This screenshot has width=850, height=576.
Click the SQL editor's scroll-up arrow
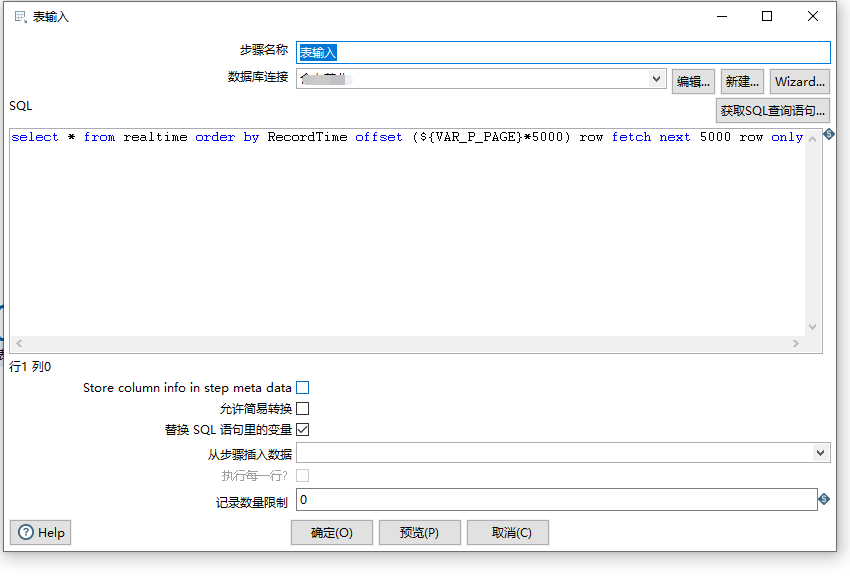(x=812, y=137)
